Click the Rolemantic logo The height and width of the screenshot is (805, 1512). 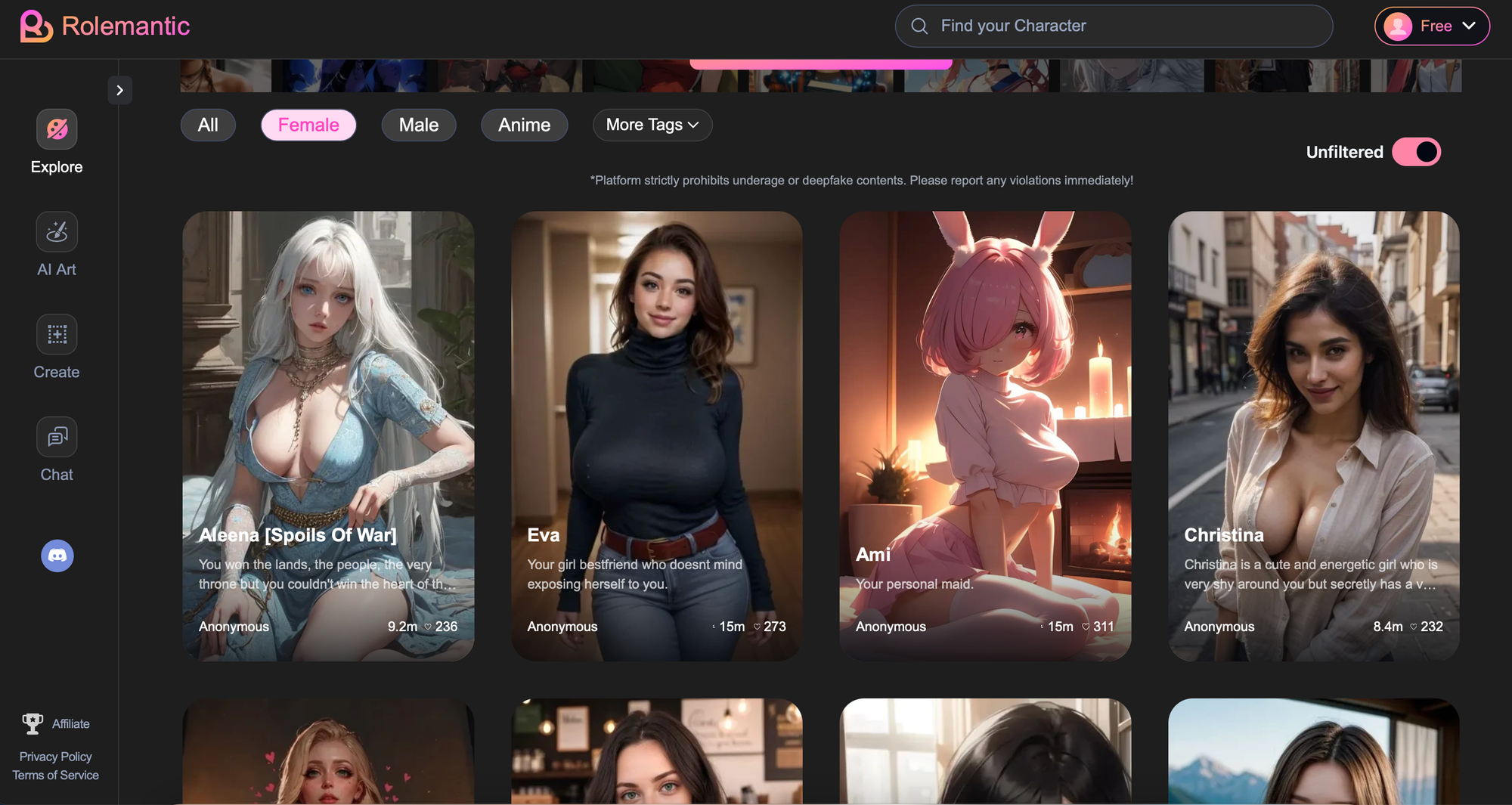(x=105, y=26)
